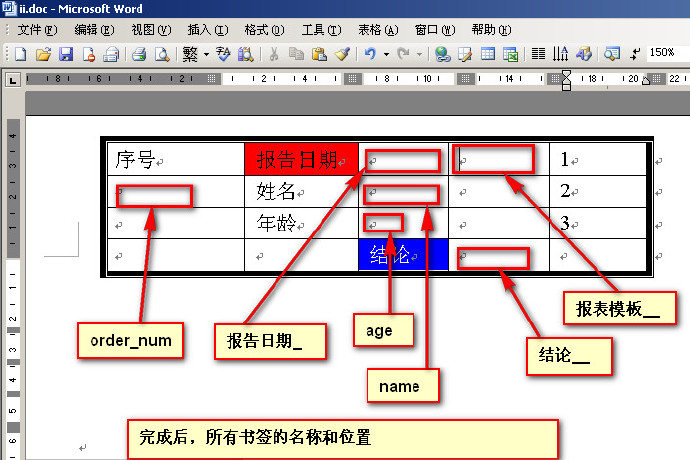Viewport: 690px width, 460px height.
Task: Click the Copy icon in toolbar
Action: (x=296, y=54)
